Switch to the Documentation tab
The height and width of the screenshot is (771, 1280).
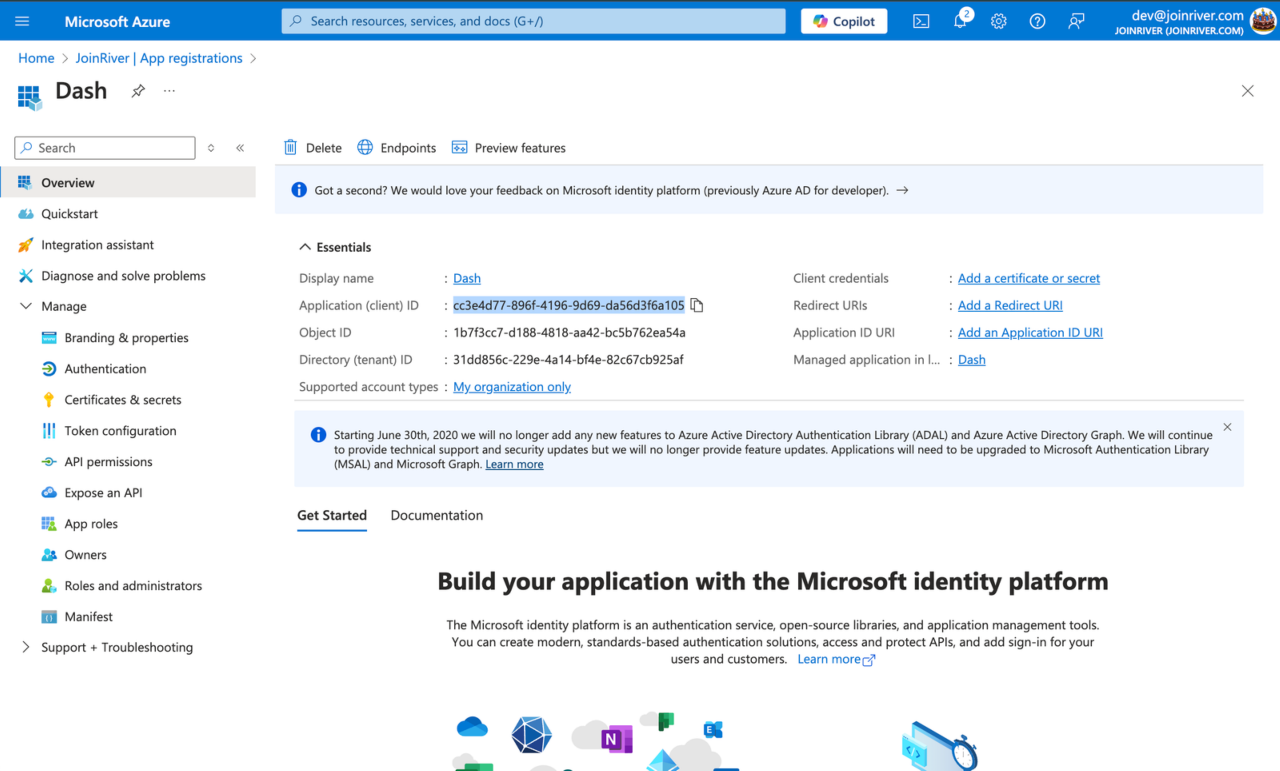coord(436,515)
